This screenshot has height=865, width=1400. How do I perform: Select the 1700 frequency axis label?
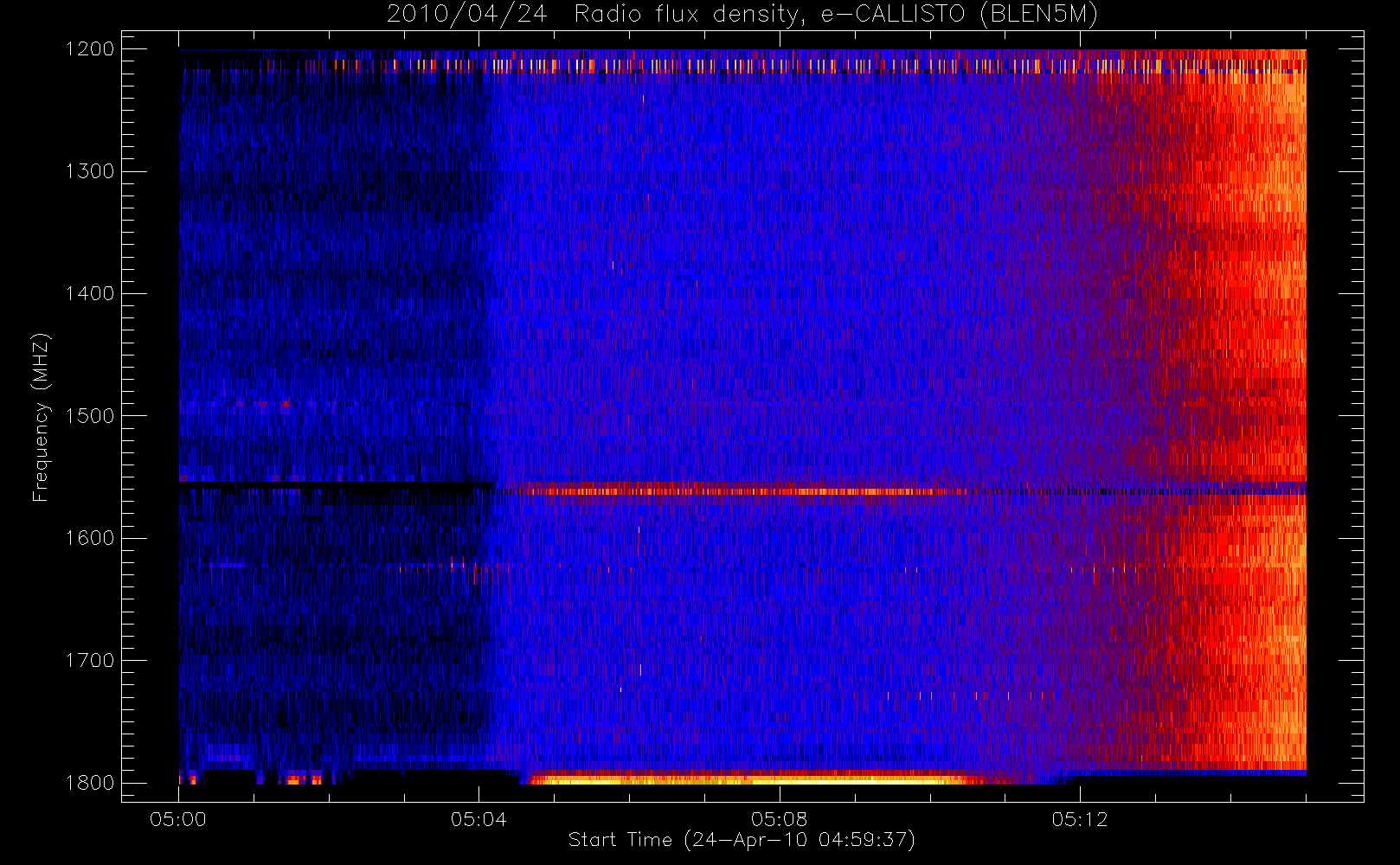pos(90,661)
